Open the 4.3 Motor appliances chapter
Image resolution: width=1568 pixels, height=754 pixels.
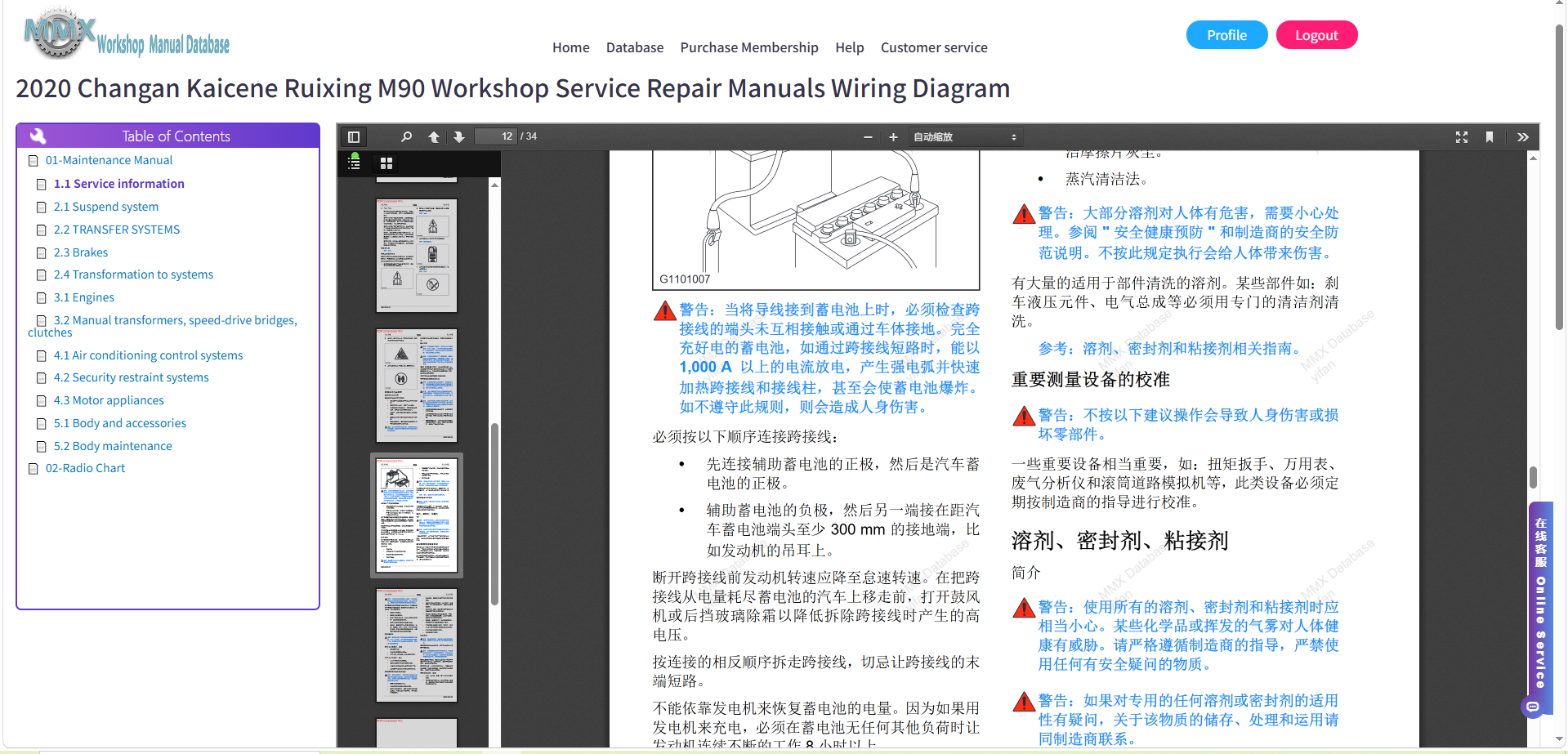(109, 400)
